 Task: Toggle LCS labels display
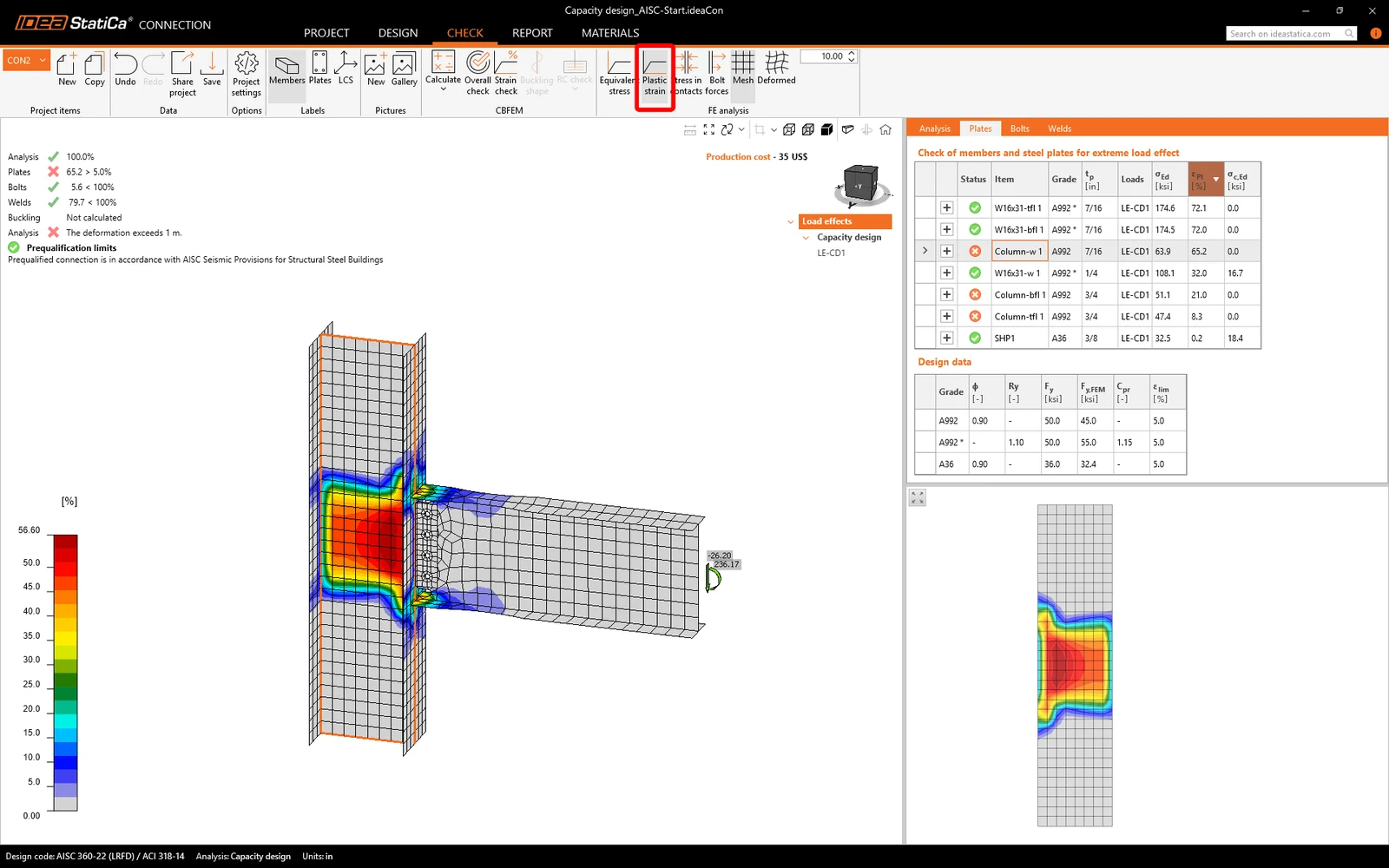tap(346, 69)
